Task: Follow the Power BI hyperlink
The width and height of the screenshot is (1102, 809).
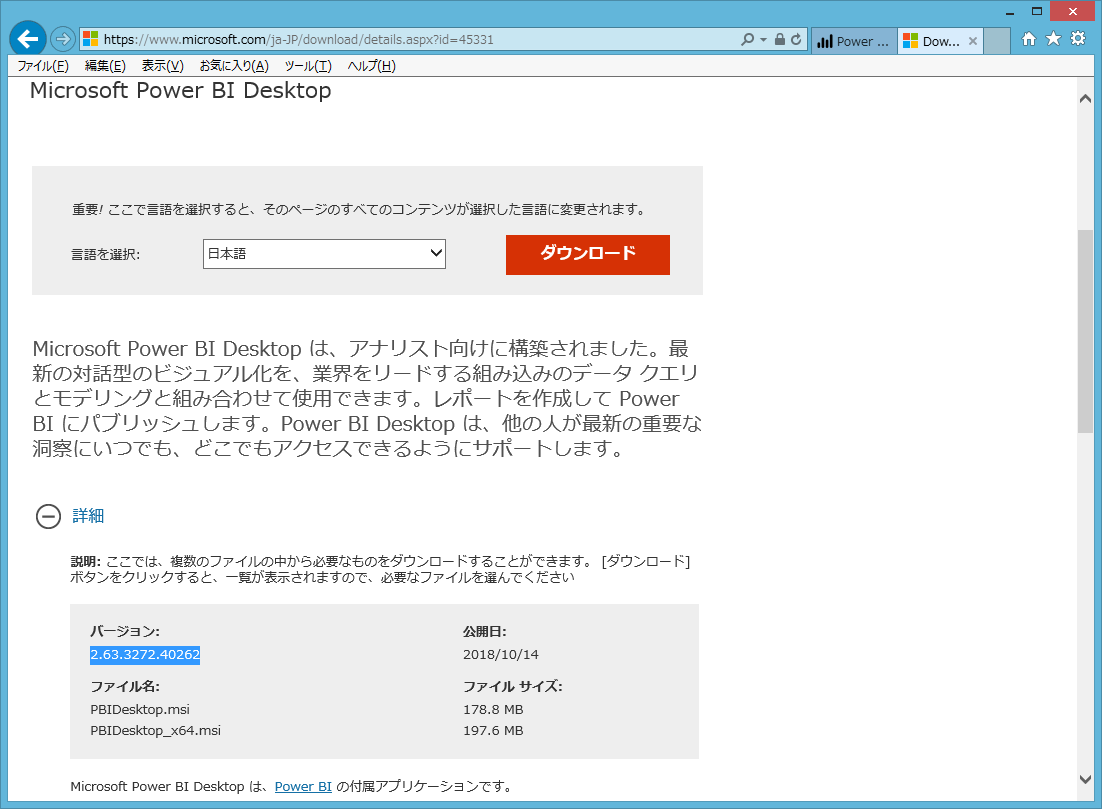Action: (303, 787)
